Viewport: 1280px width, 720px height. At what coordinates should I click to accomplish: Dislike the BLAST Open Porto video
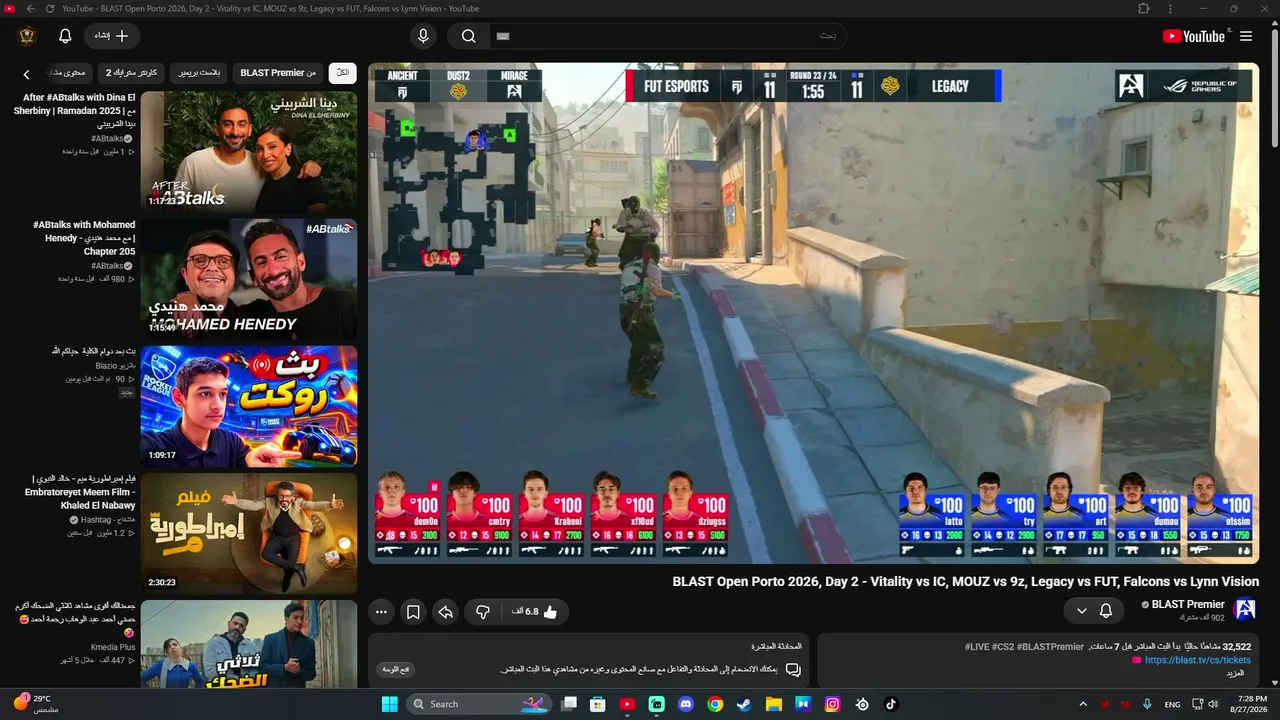[x=483, y=612]
